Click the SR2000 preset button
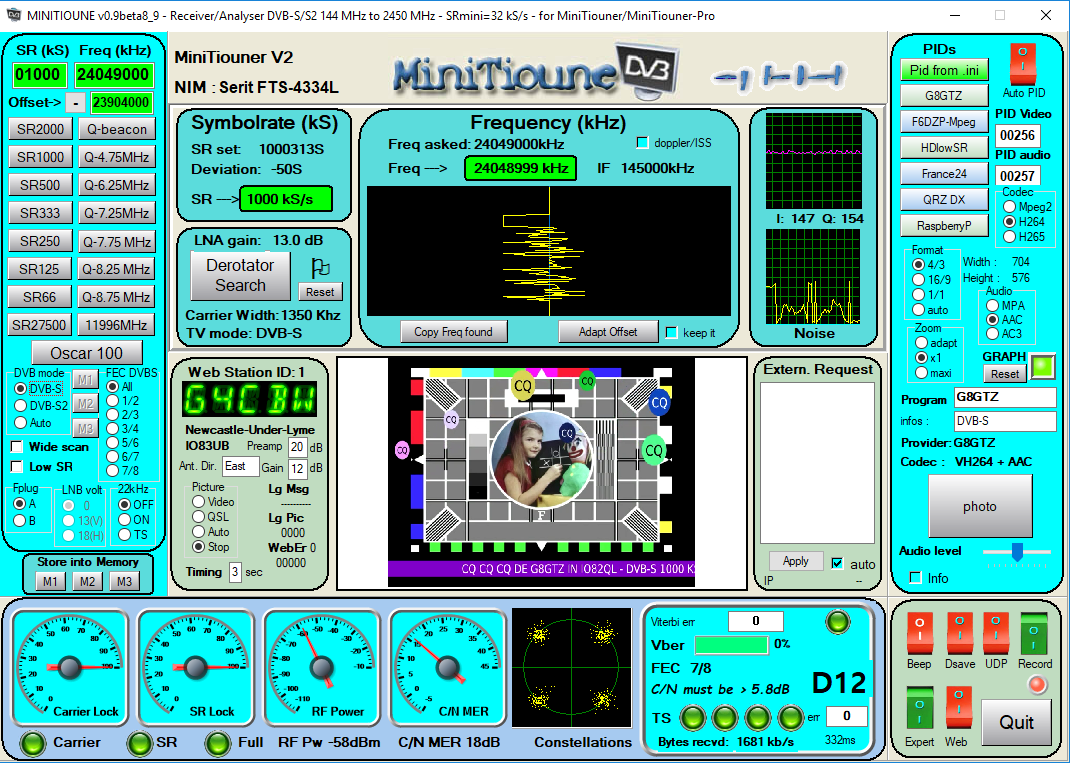The height and width of the screenshot is (763, 1070). click(x=40, y=129)
